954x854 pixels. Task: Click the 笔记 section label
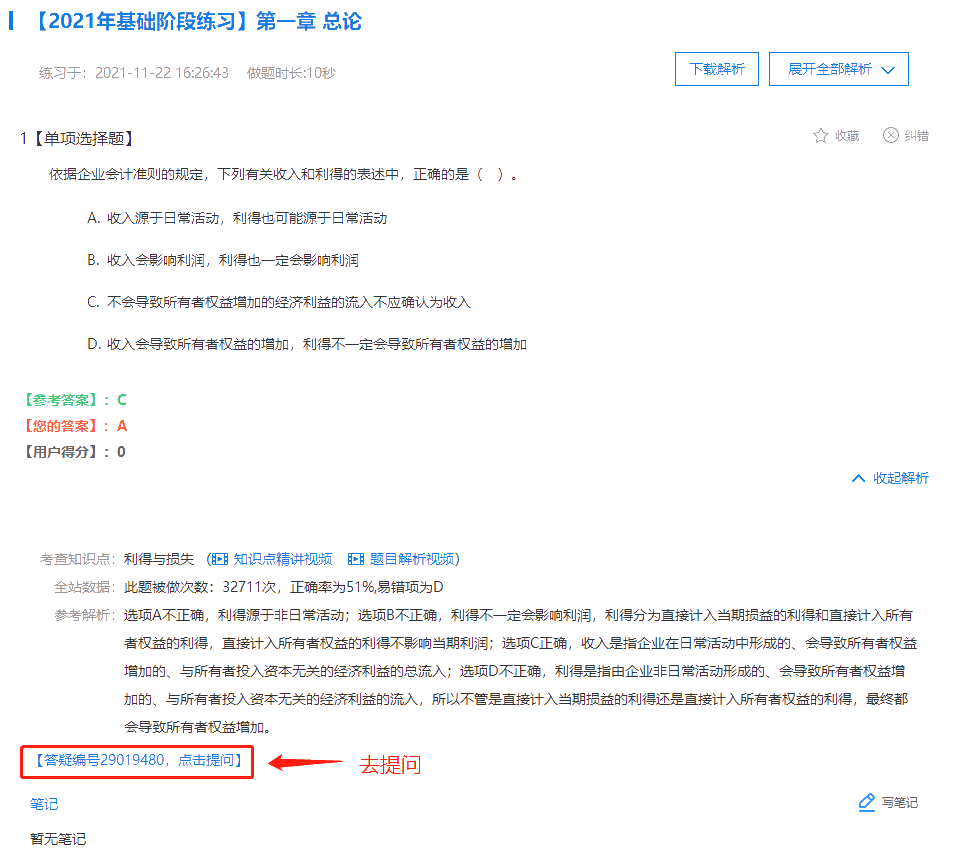(43, 803)
